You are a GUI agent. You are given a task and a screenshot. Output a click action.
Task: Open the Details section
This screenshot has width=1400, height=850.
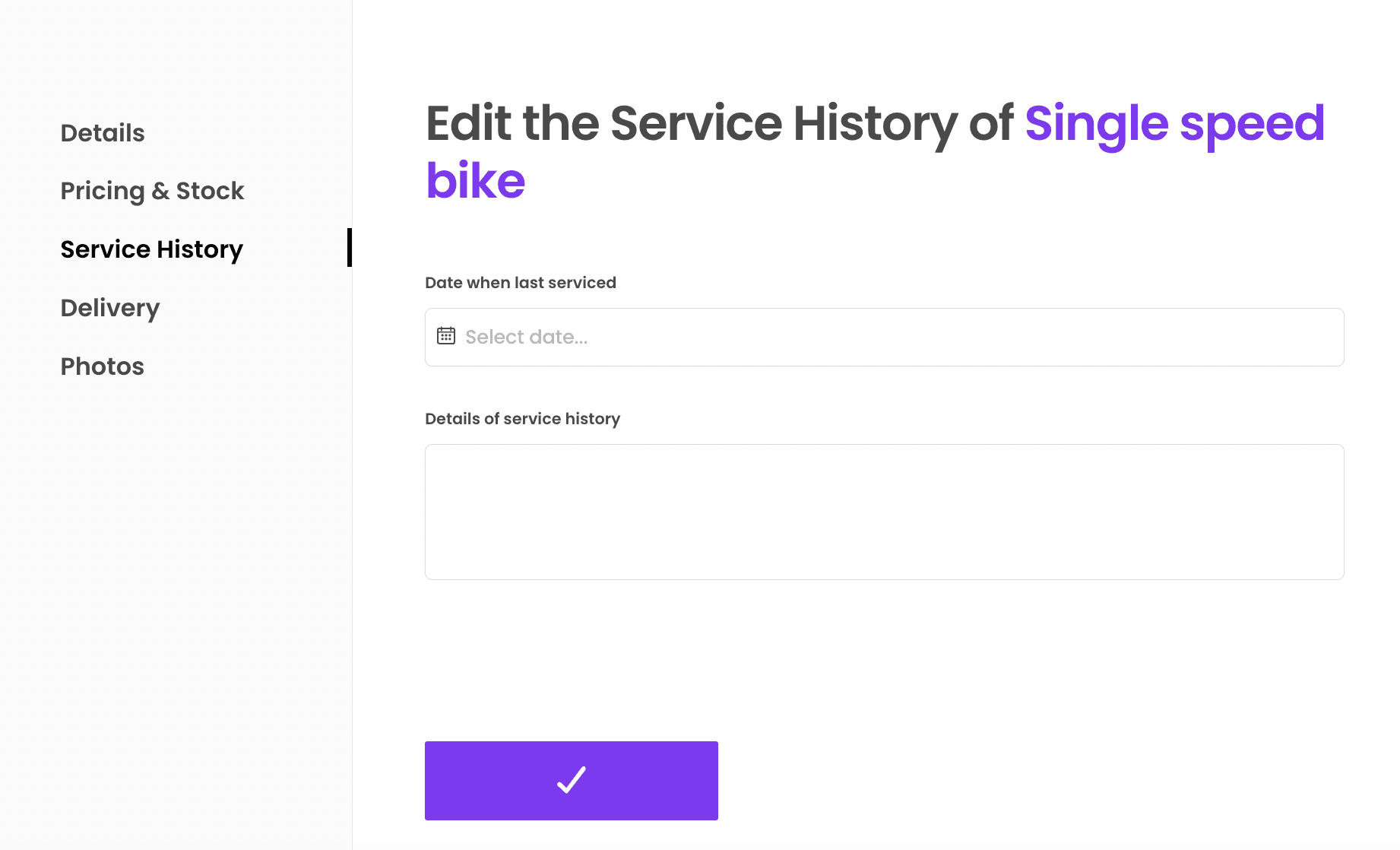[103, 133]
